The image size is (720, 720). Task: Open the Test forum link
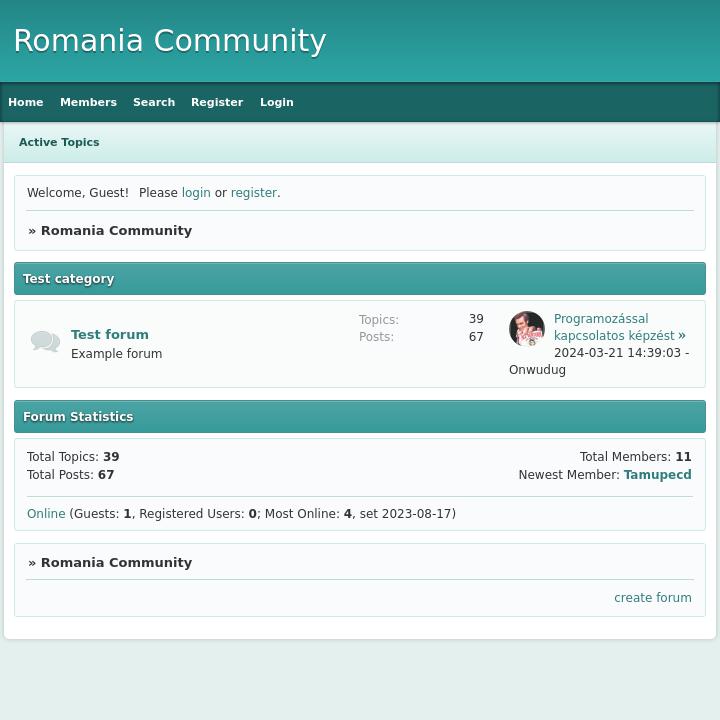pyautogui.click(x=110, y=334)
